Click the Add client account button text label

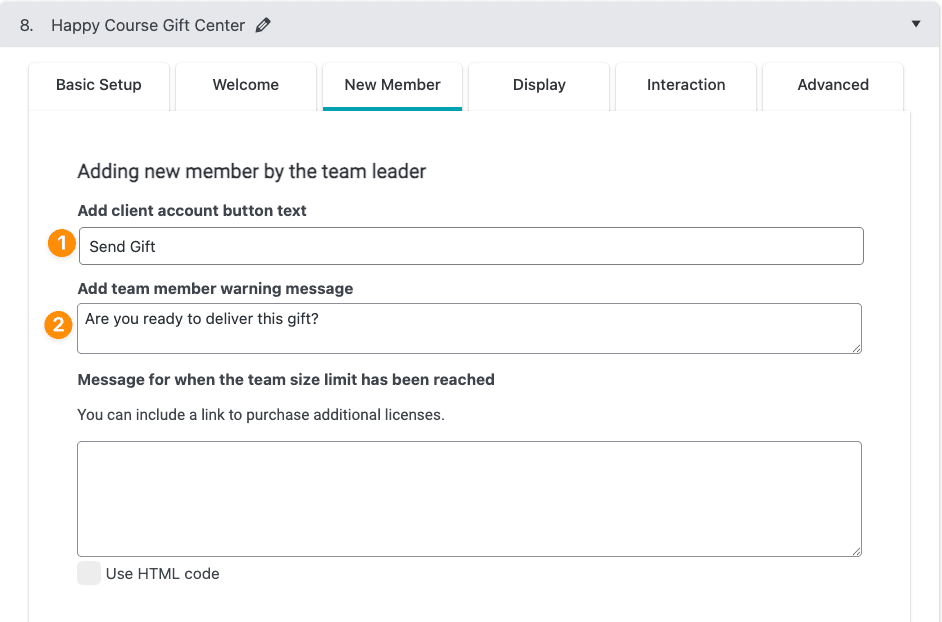click(192, 211)
